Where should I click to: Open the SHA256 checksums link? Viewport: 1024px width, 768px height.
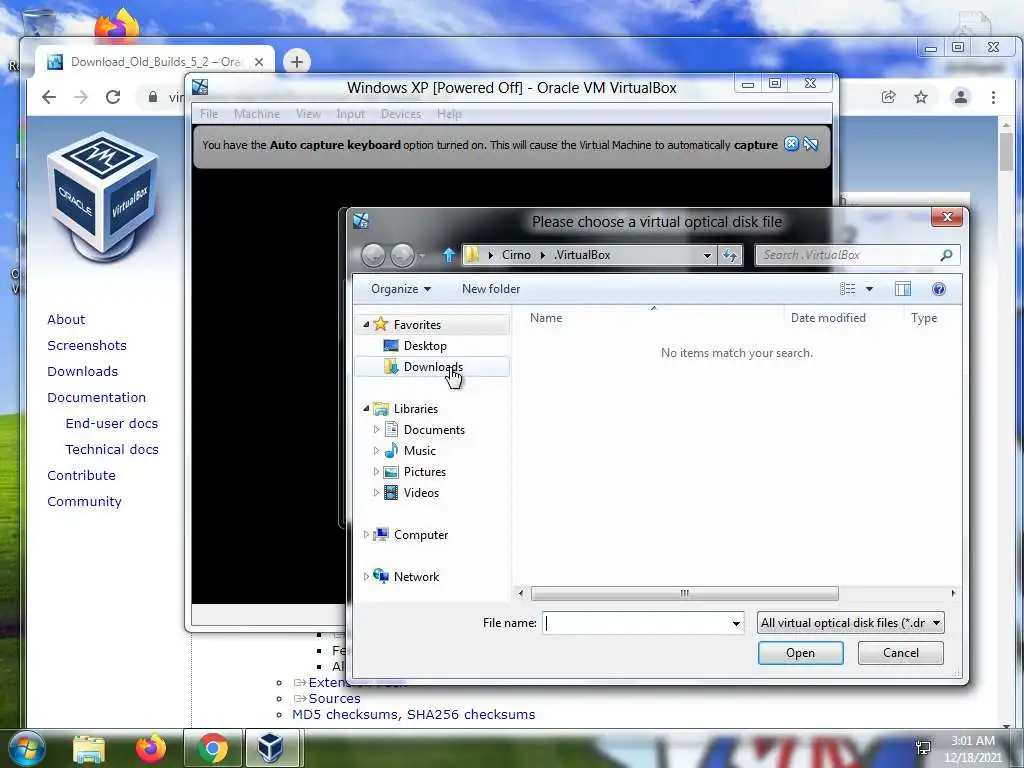click(x=471, y=714)
